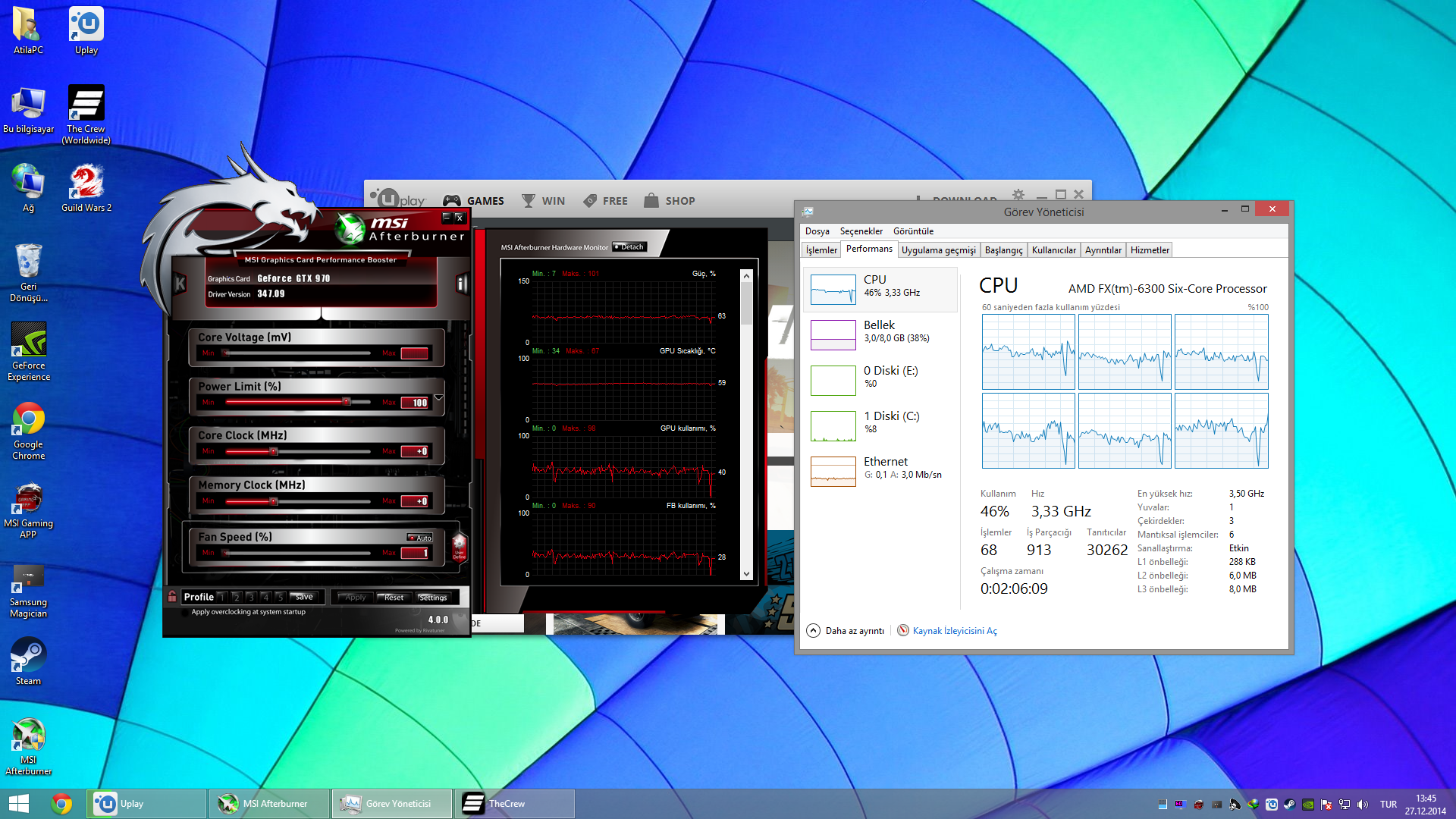Open the MSI Afterburner desktop shortcut
Screen dimensions: 1456x819
(x=28, y=746)
